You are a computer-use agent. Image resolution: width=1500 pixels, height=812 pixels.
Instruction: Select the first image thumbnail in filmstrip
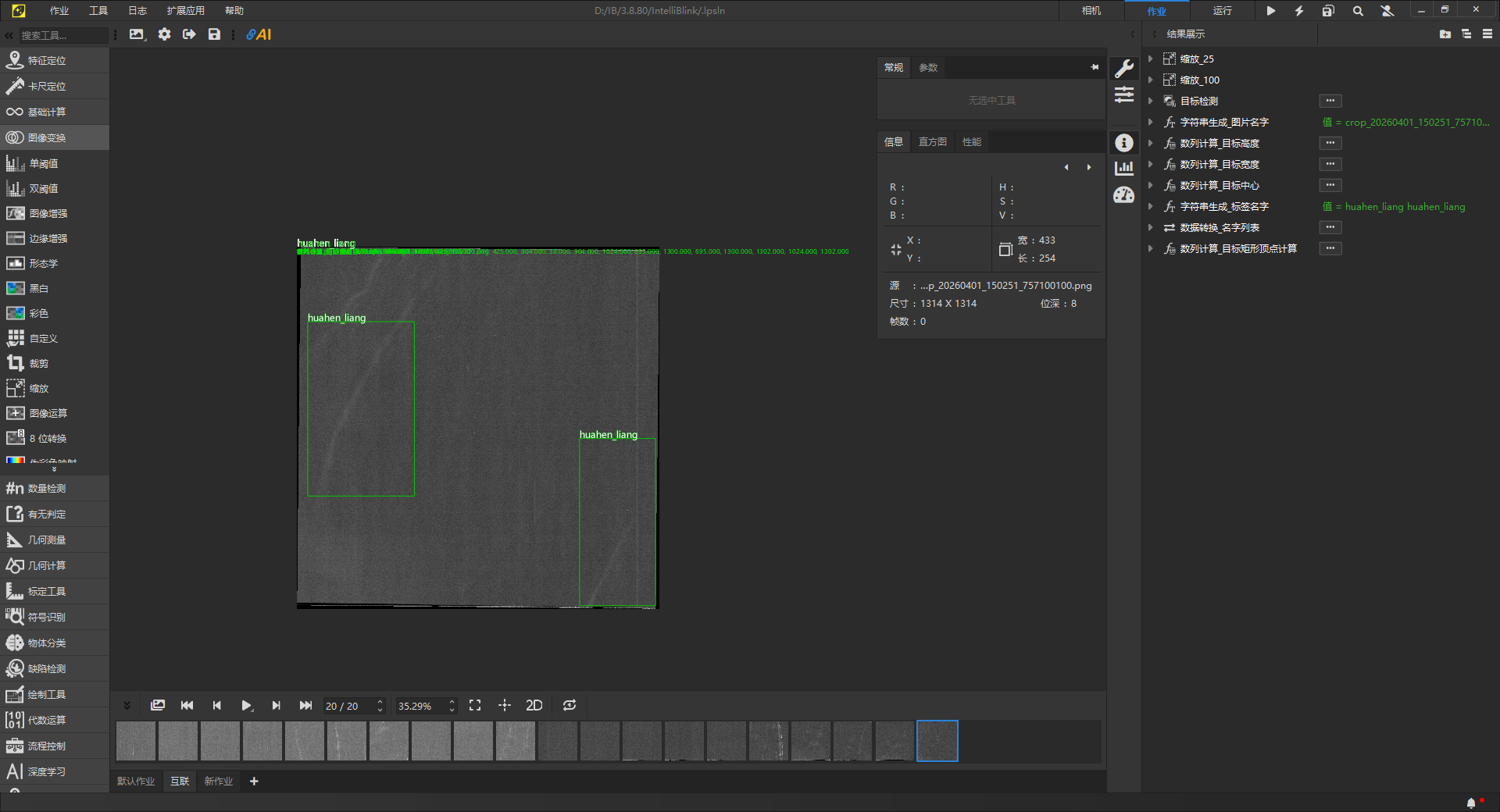(x=136, y=741)
